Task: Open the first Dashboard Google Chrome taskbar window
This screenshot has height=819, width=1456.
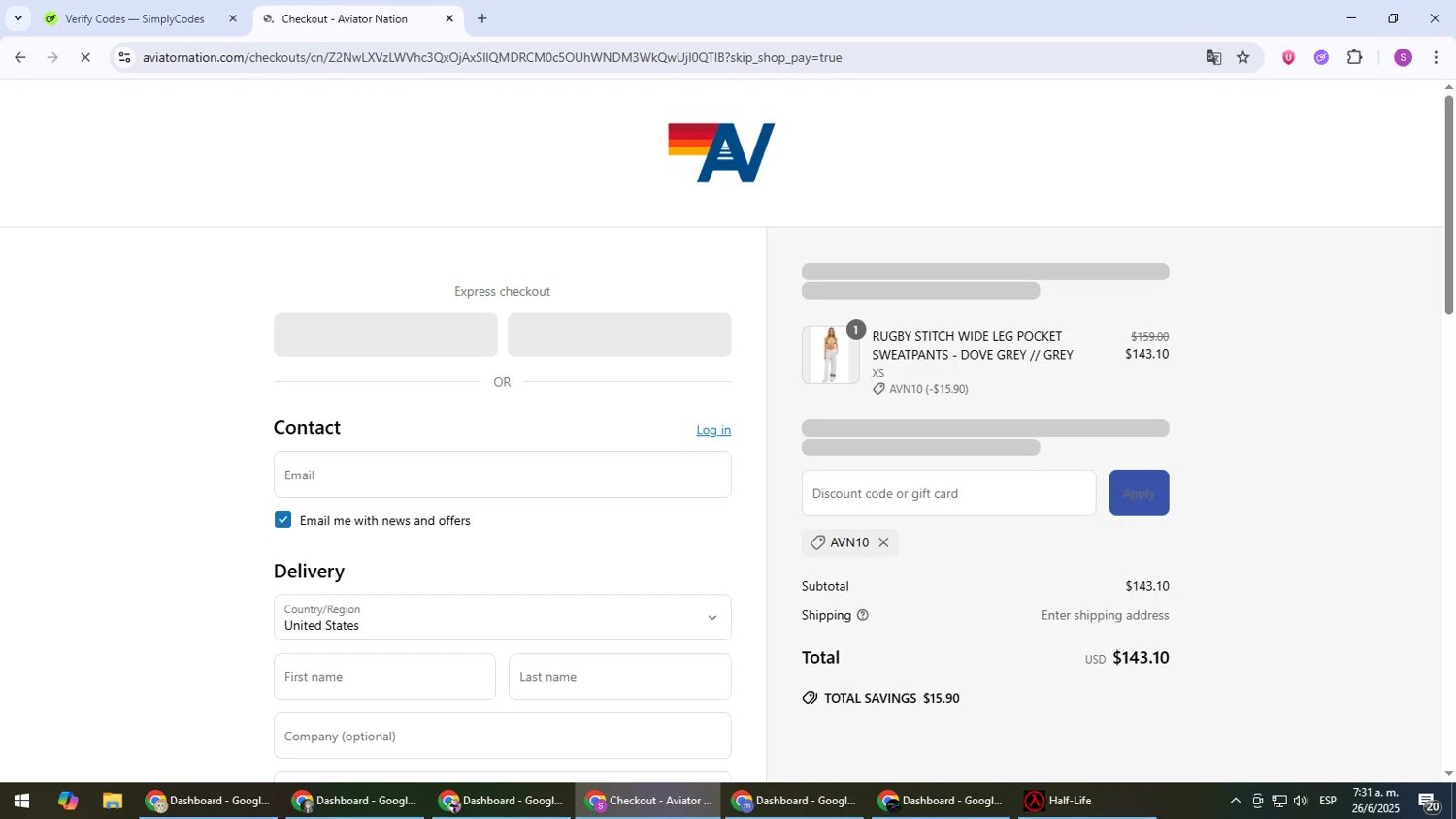Action: point(208,801)
